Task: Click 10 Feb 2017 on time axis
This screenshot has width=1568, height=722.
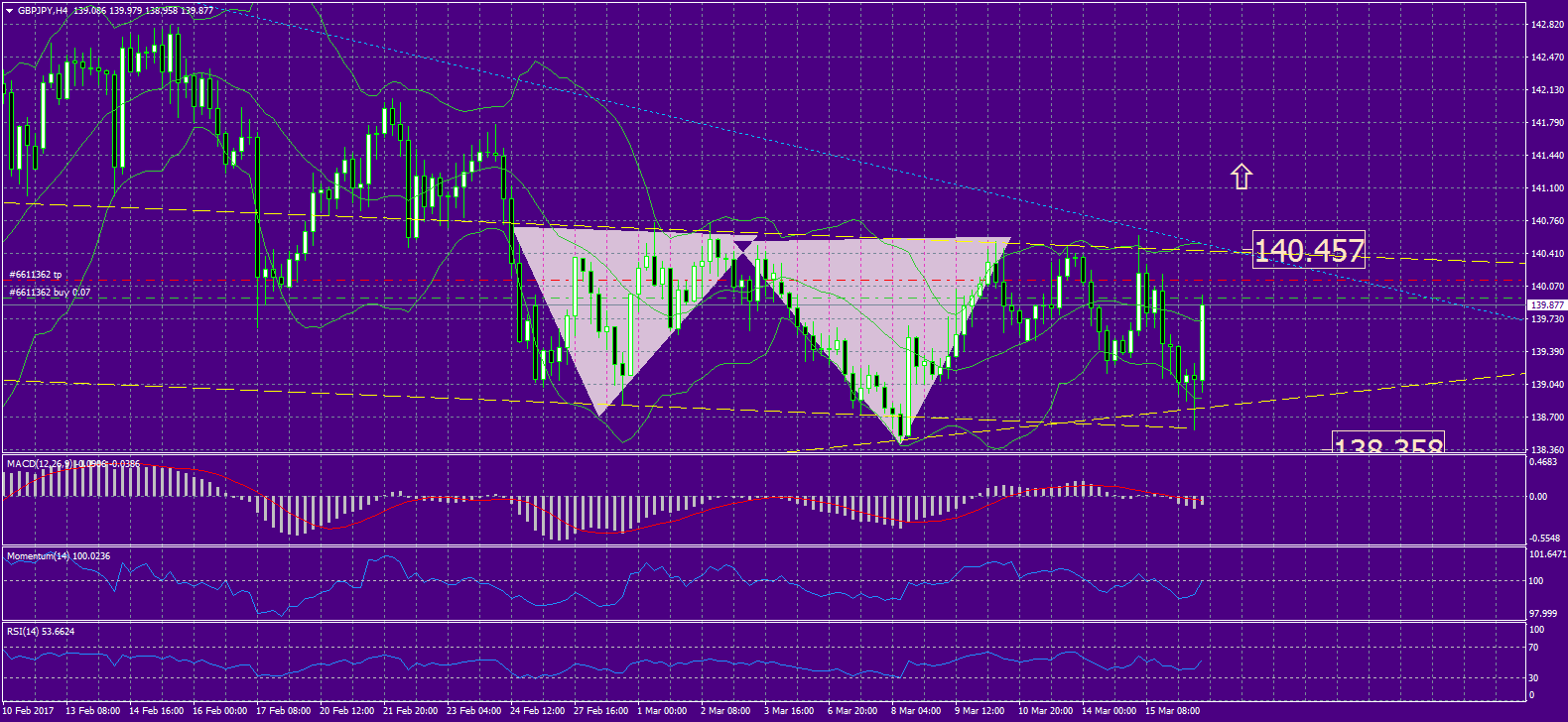Action: (30, 710)
